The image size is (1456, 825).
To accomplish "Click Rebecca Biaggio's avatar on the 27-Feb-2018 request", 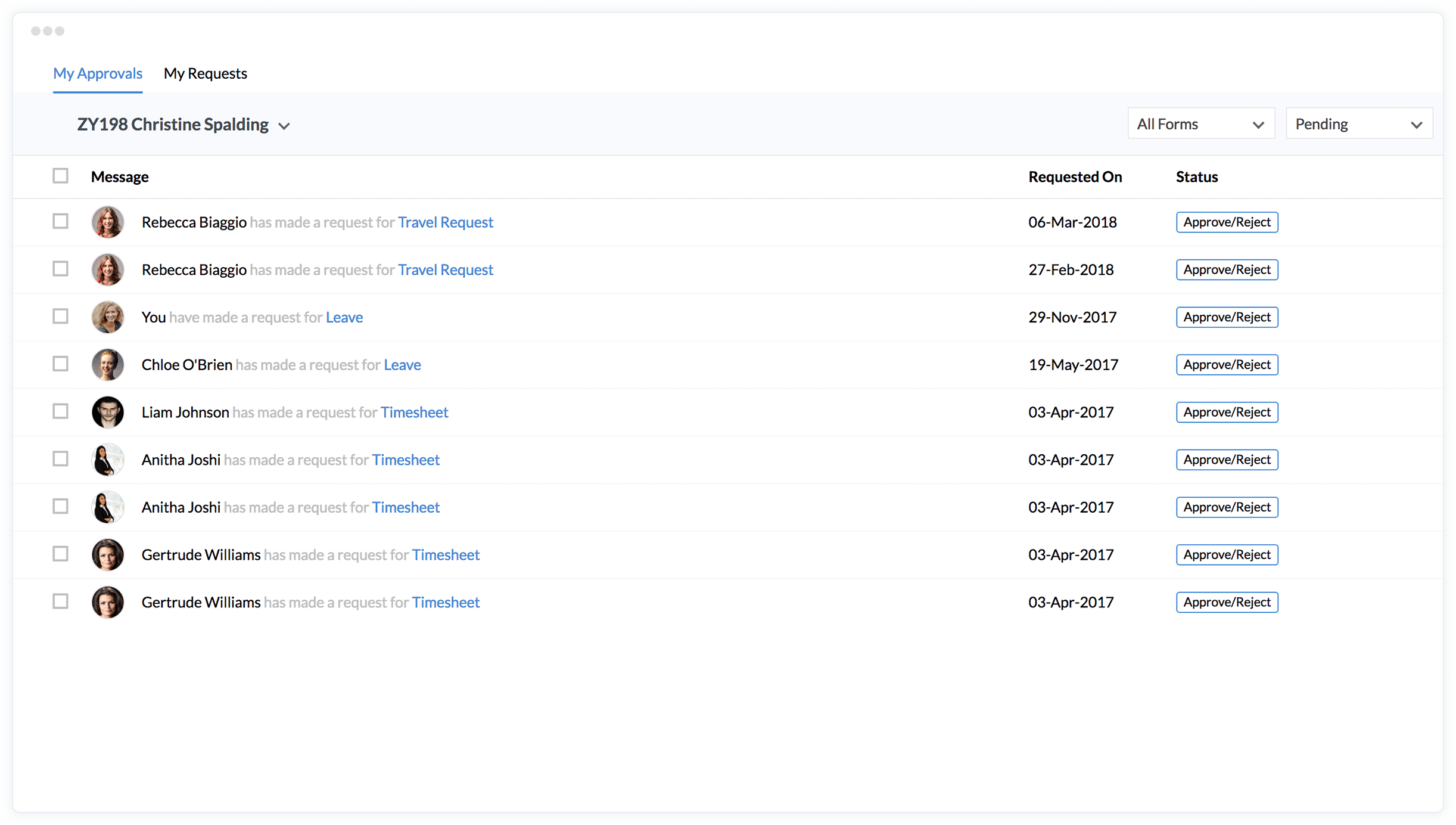I will pos(107,269).
